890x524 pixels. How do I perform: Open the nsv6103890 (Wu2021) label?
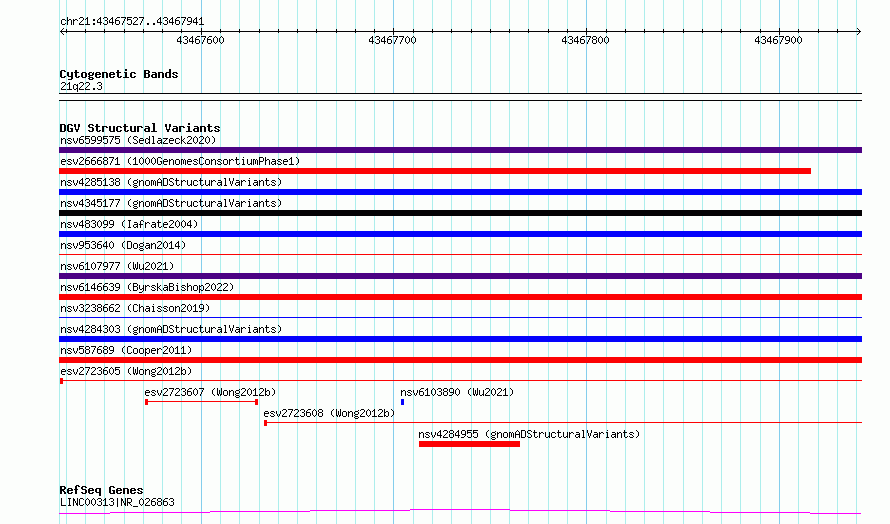point(457,392)
